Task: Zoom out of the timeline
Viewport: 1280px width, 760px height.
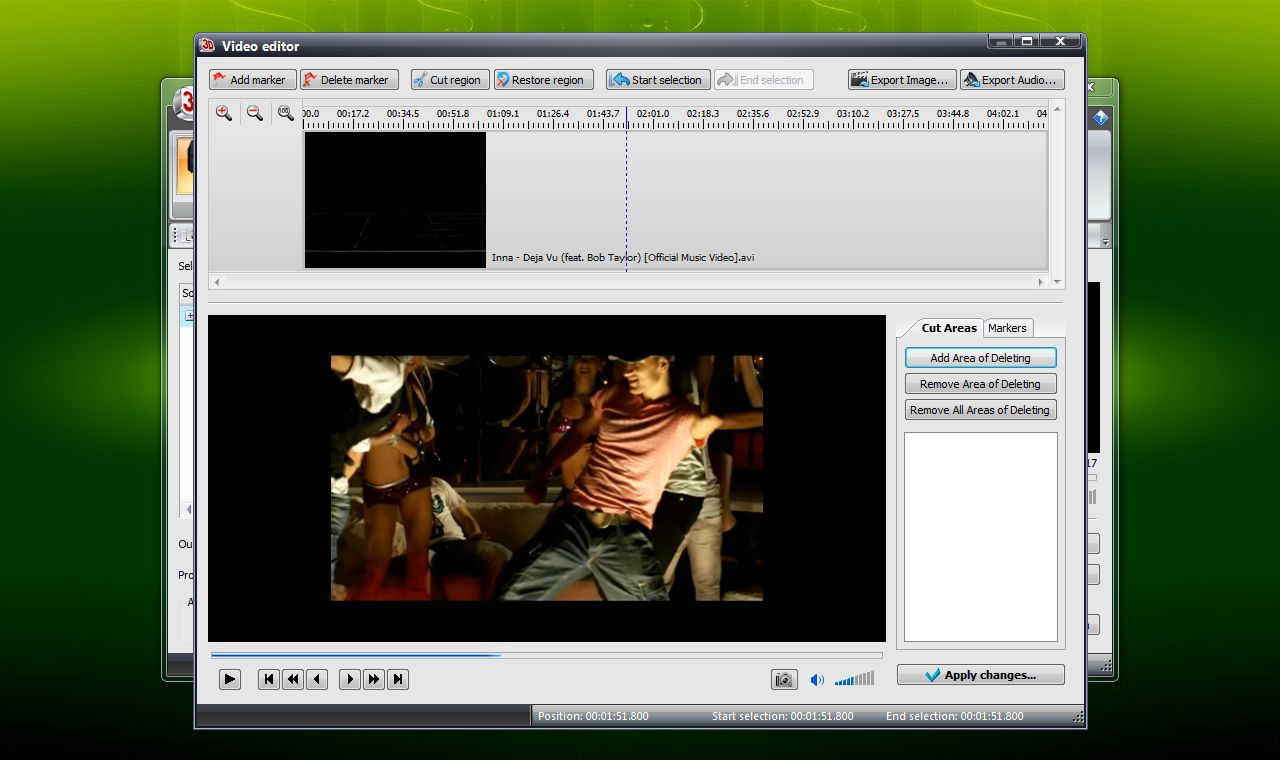Action: [x=255, y=113]
